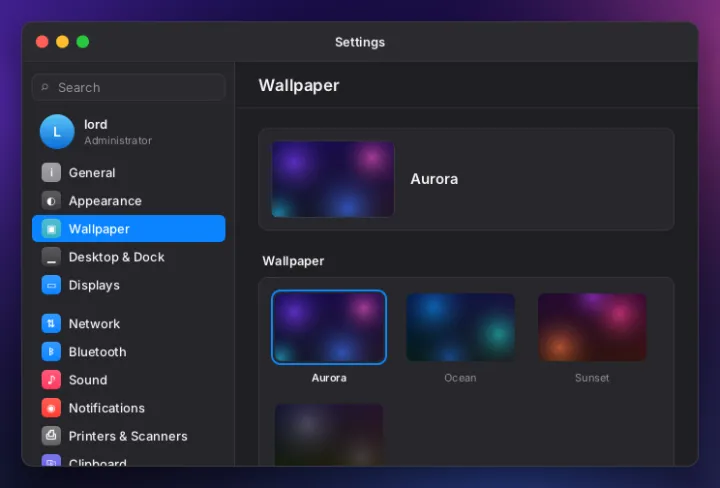Open Network settings
This screenshot has width=720, height=488.
[x=129, y=324]
